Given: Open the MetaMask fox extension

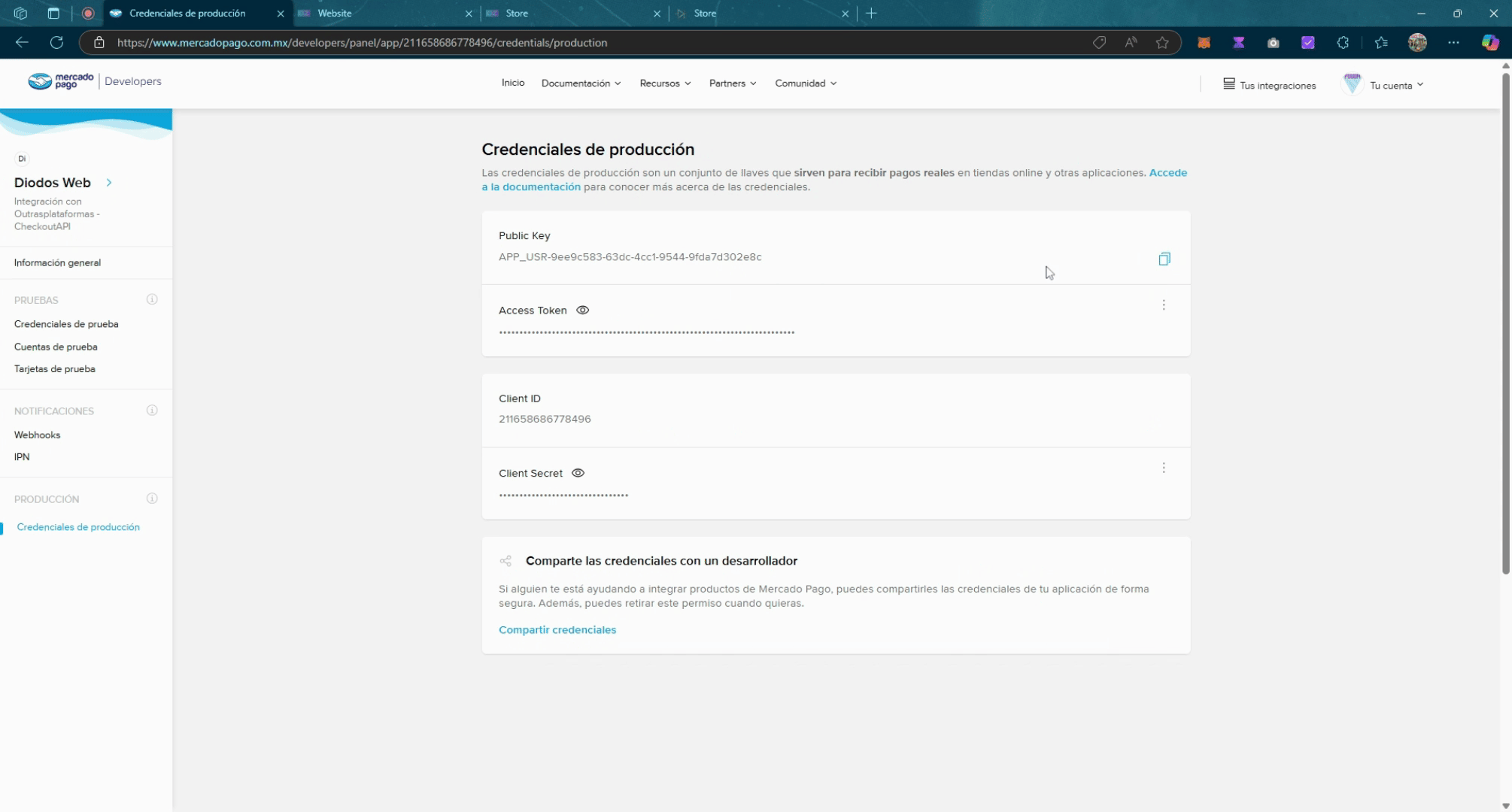Looking at the screenshot, I should [x=1204, y=43].
